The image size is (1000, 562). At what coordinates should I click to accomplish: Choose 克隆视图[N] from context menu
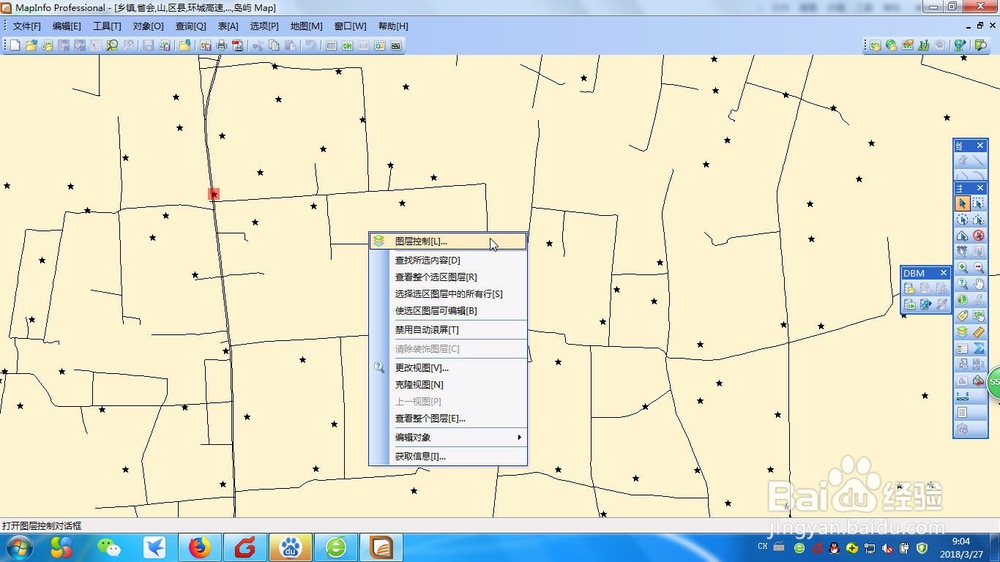pos(448,385)
